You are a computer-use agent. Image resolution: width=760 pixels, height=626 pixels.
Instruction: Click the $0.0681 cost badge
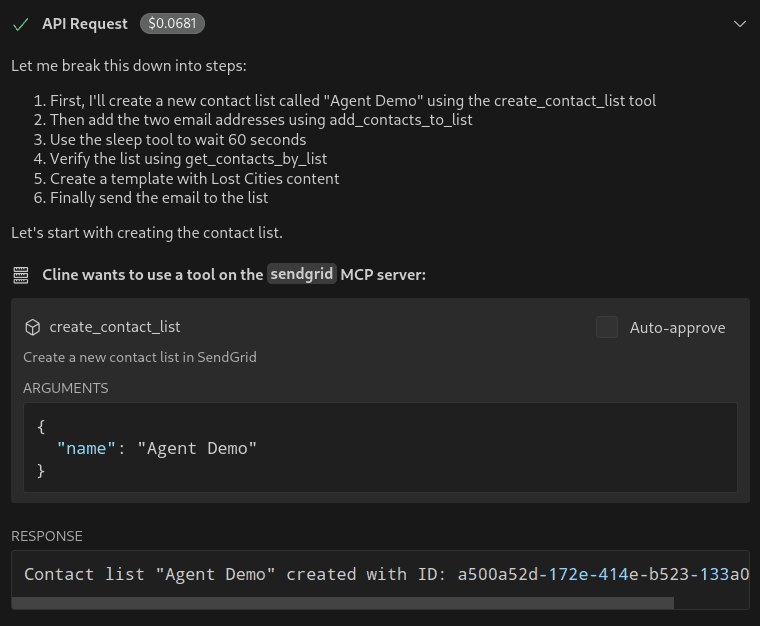(172, 23)
